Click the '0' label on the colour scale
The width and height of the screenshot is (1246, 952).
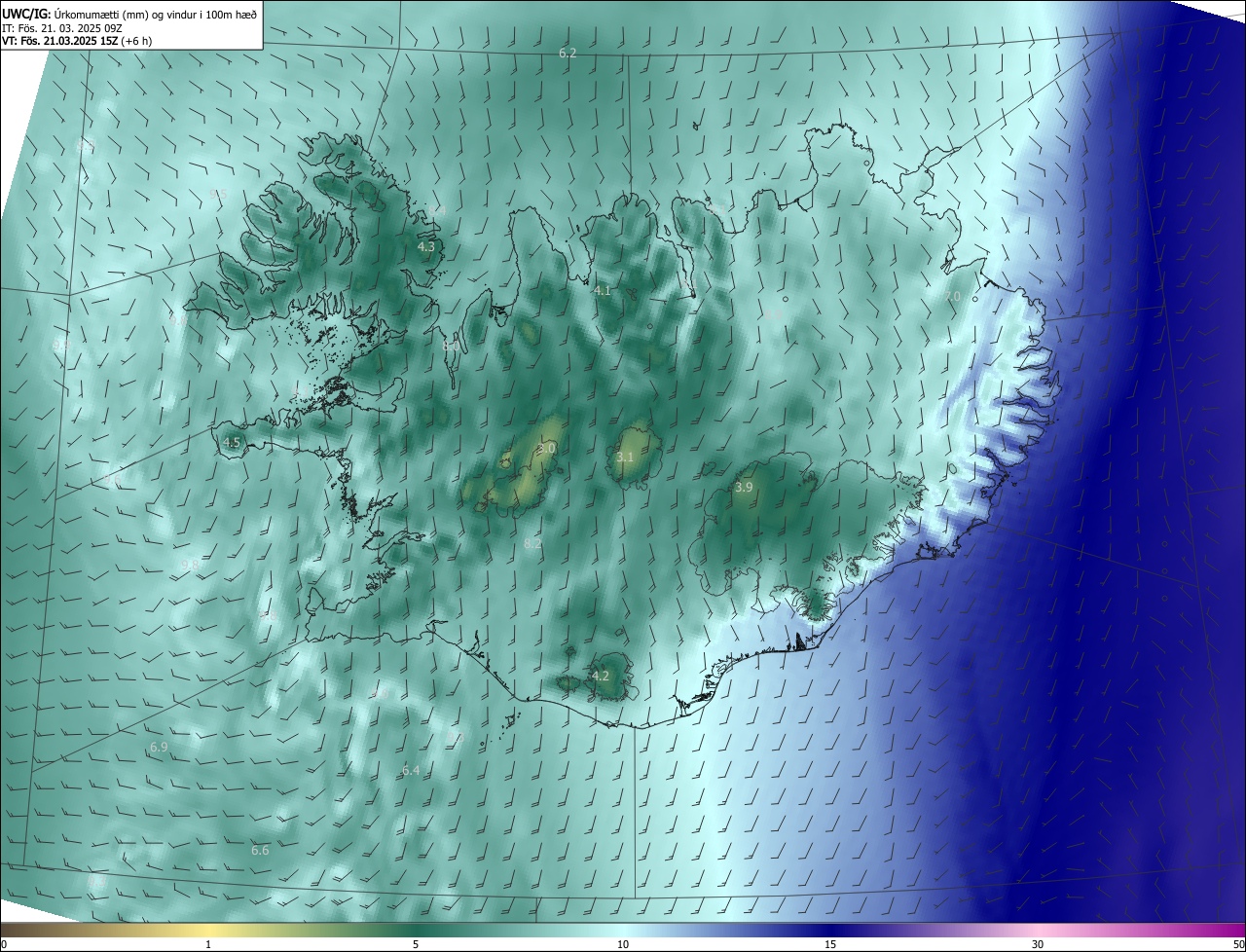pyautogui.click(x=4, y=944)
